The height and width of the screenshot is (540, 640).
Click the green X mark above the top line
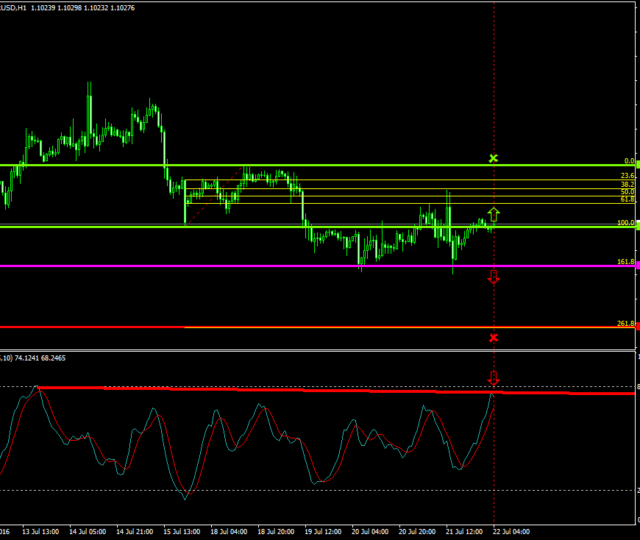[493, 158]
